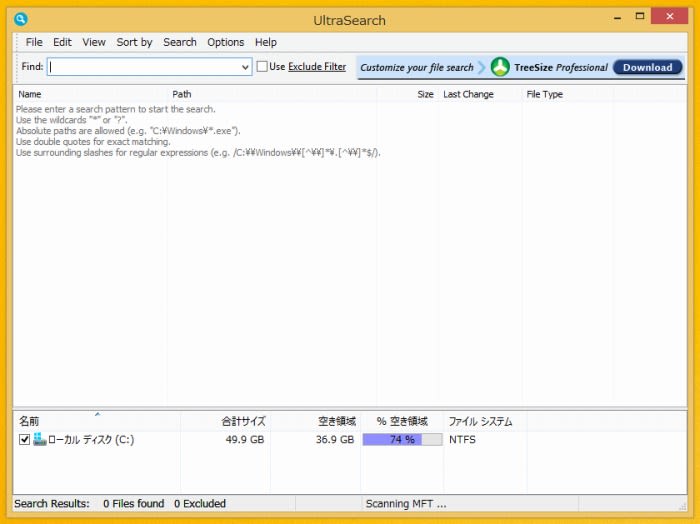
Task: Open the File menu
Action: pyautogui.click(x=34, y=42)
